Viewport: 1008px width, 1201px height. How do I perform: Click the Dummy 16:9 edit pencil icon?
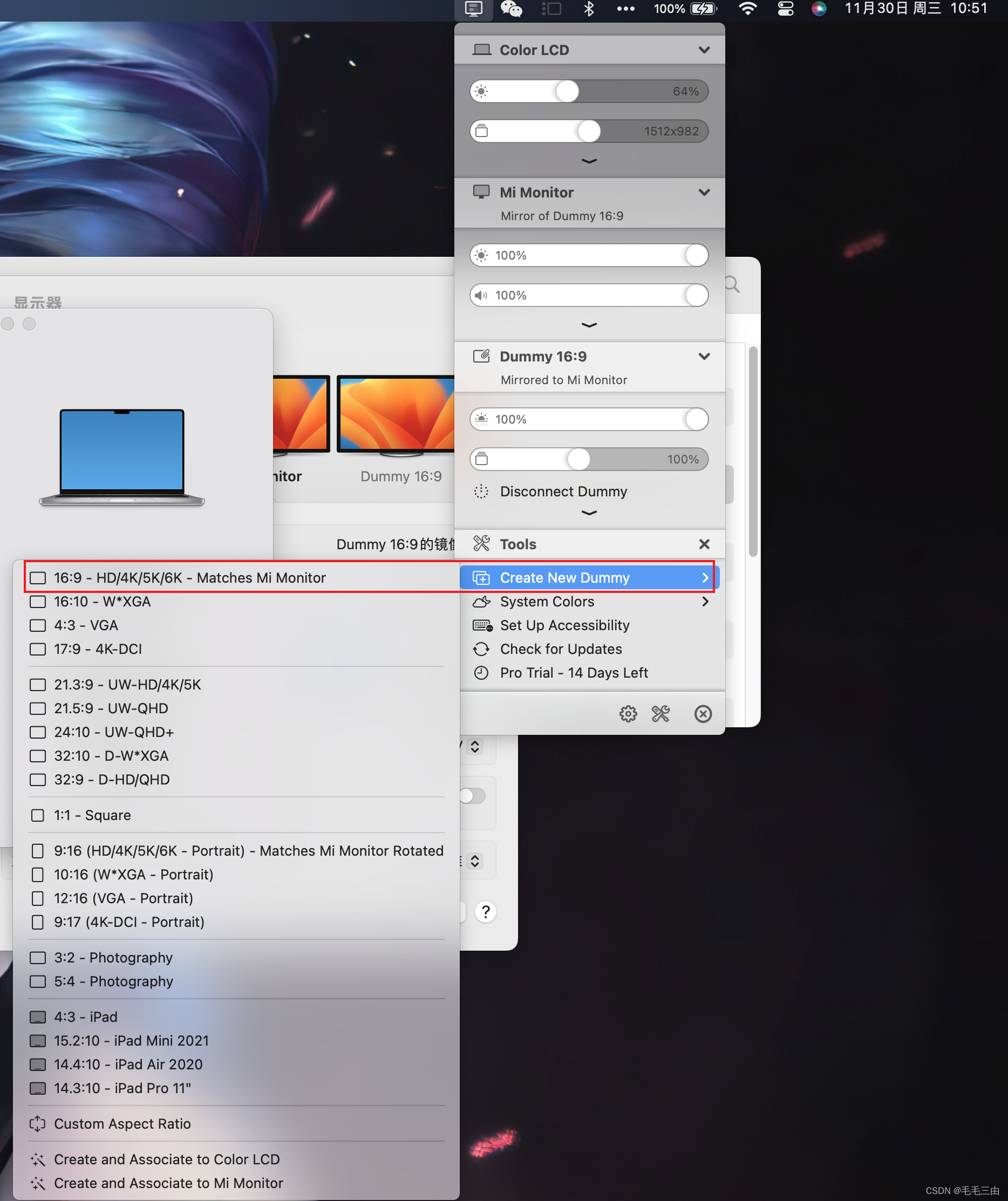pyautogui.click(x=481, y=356)
